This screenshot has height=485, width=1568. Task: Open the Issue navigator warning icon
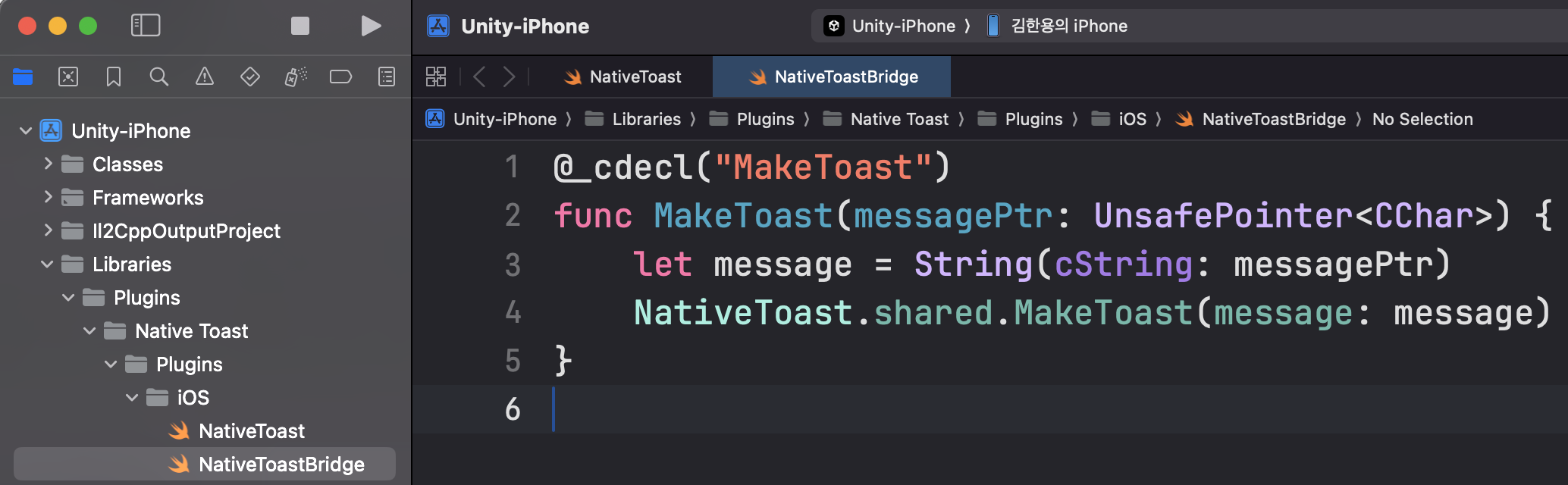coord(205,77)
